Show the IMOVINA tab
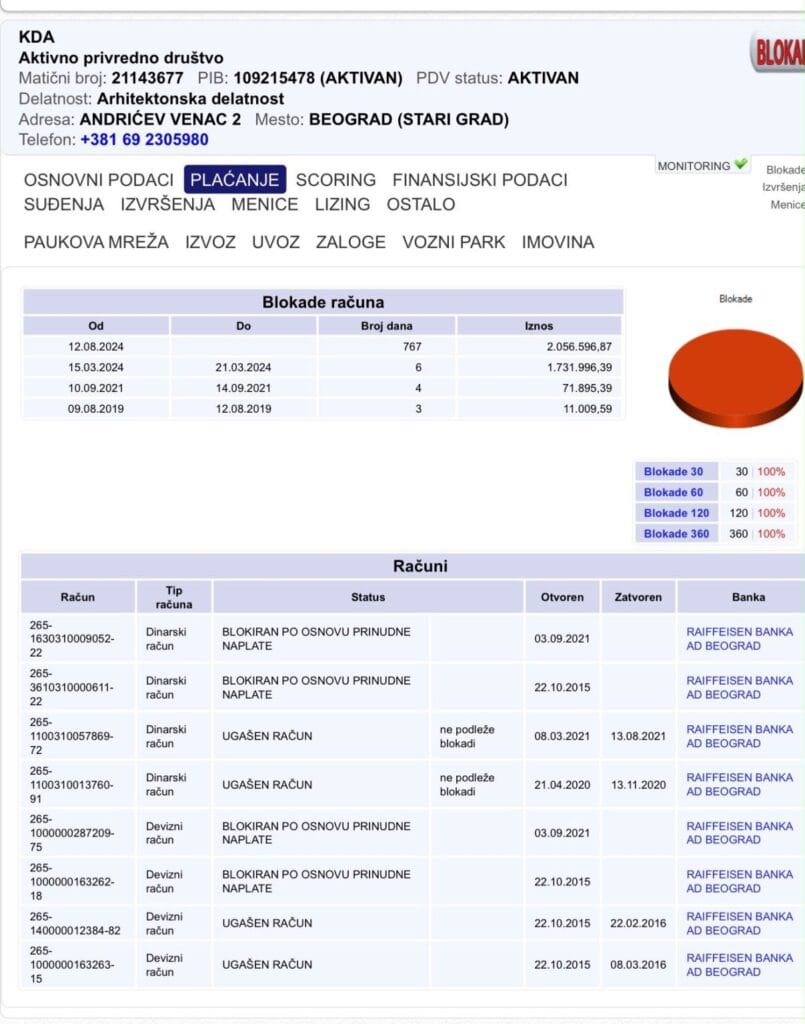 558,242
